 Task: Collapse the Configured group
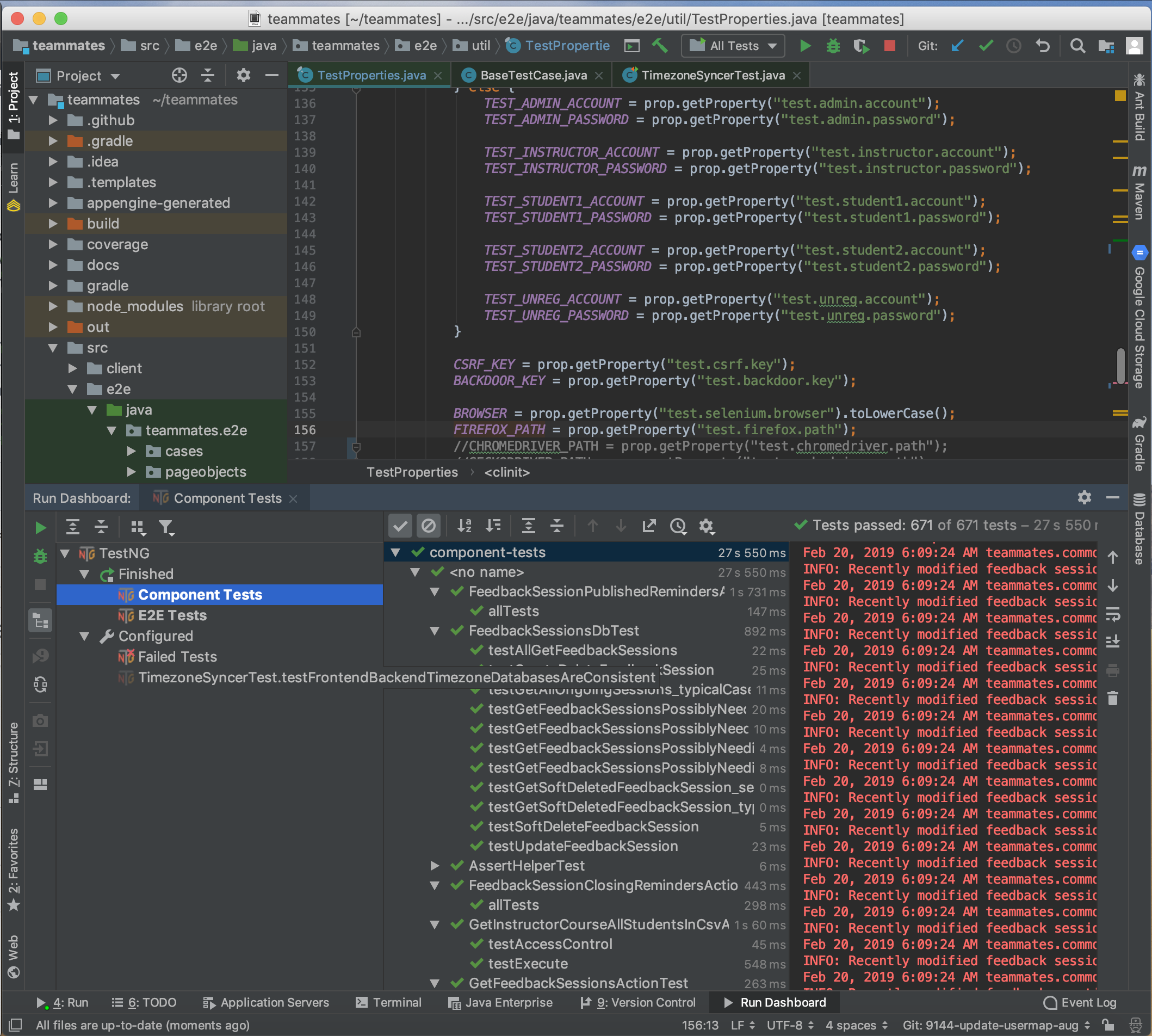pyautogui.click(x=85, y=636)
